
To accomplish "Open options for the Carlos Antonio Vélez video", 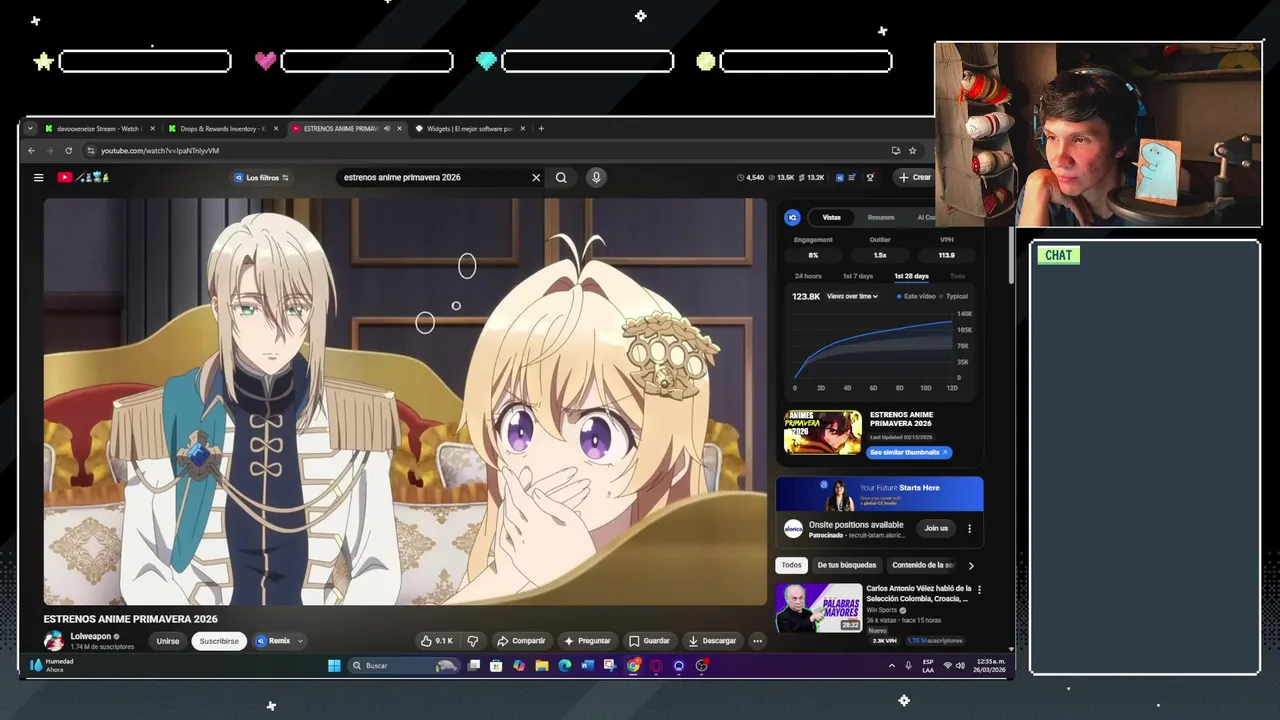I will pyautogui.click(x=979, y=590).
